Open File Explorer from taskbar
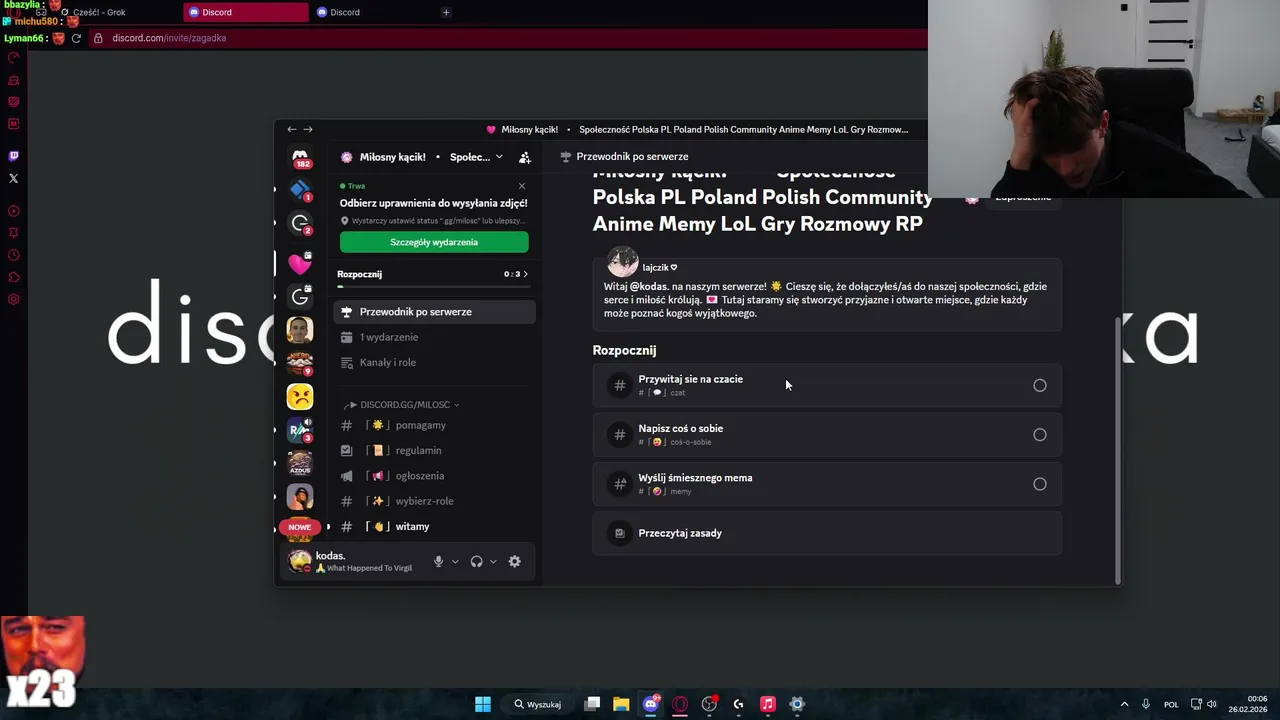Viewport: 1280px width, 720px height. pos(621,704)
